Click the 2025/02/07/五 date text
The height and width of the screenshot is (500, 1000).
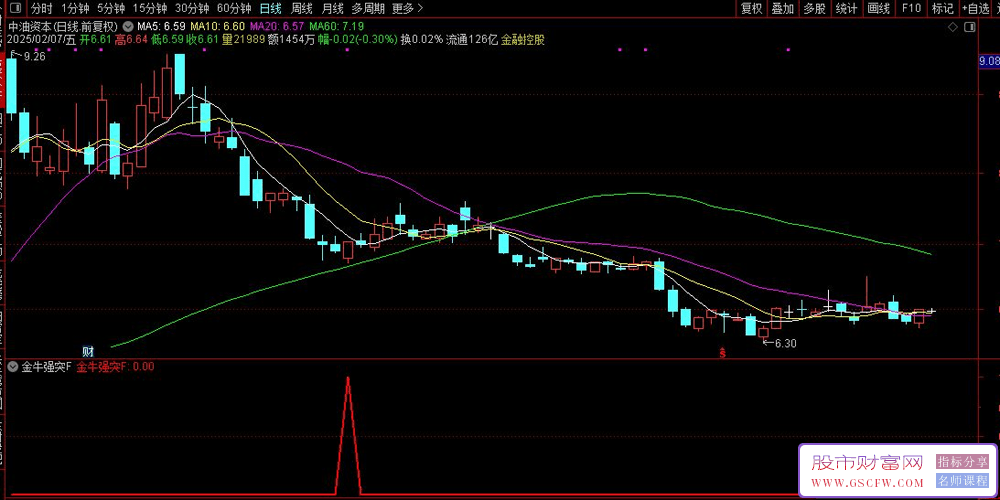coord(42,40)
